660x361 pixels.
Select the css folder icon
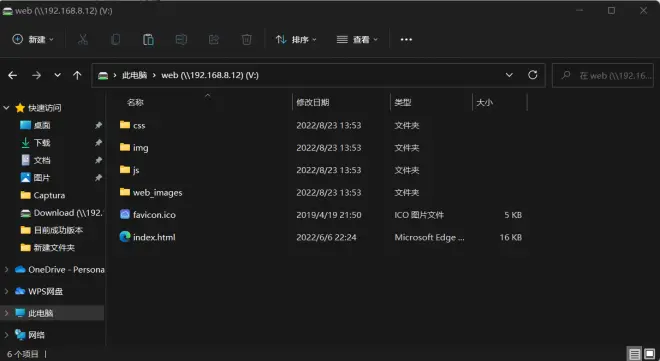125,125
